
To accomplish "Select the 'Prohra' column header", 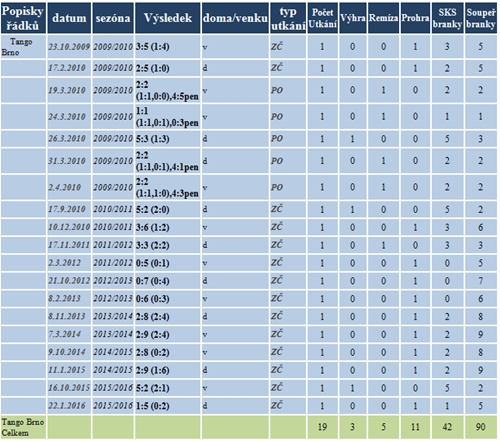I will pyautogui.click(x=415, y=18).
